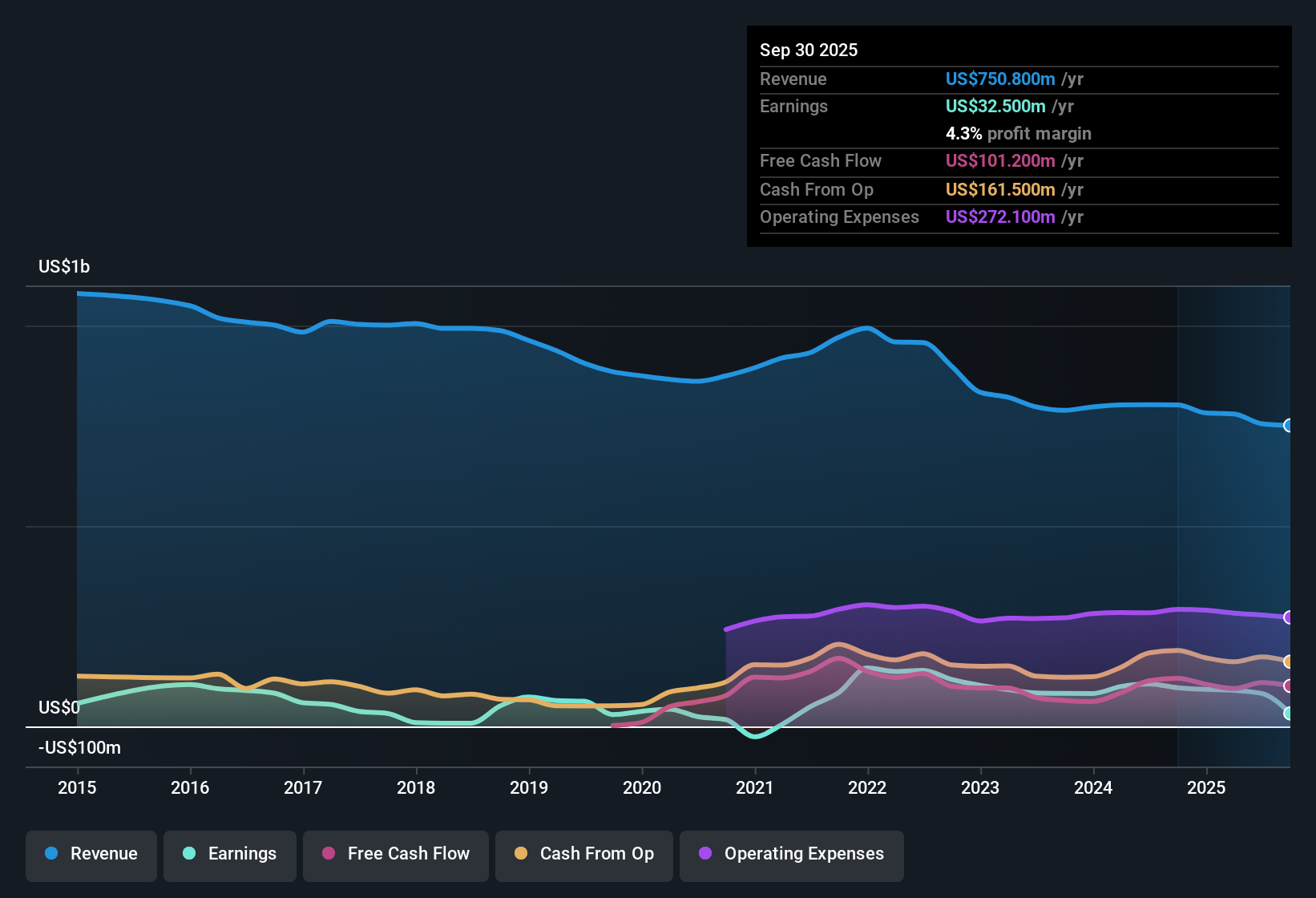Click the US$750.800m Revenue value

[x=999, y=79]
